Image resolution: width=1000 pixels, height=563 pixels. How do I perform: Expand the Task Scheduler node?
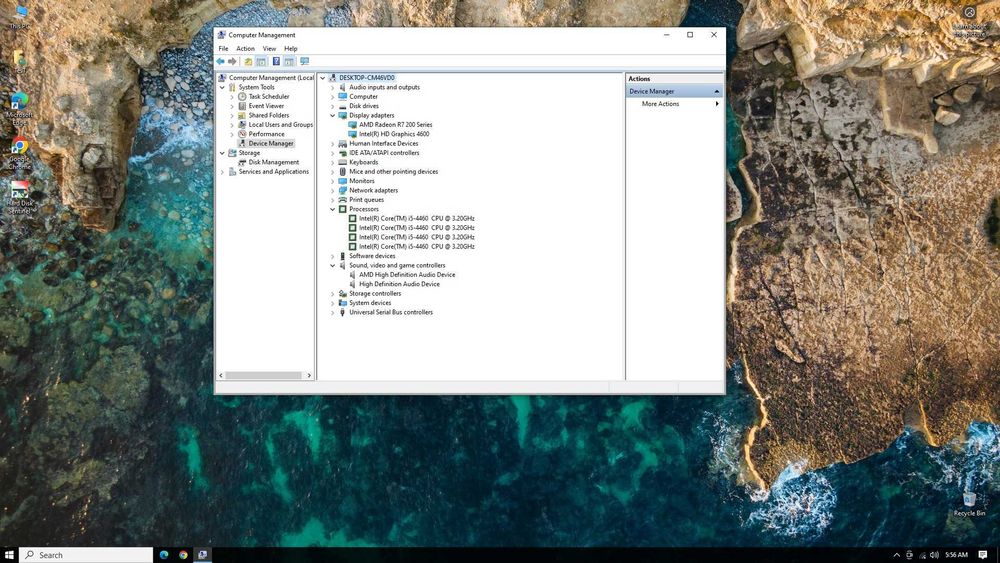232,97
